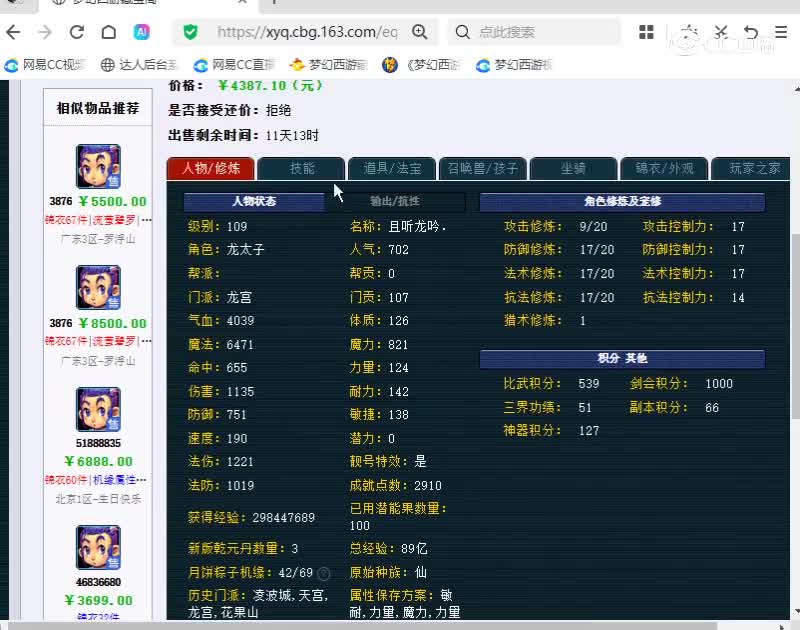800x630 pixels.
Task: Switch to the 技能 tab
Action: click(302, 168)
